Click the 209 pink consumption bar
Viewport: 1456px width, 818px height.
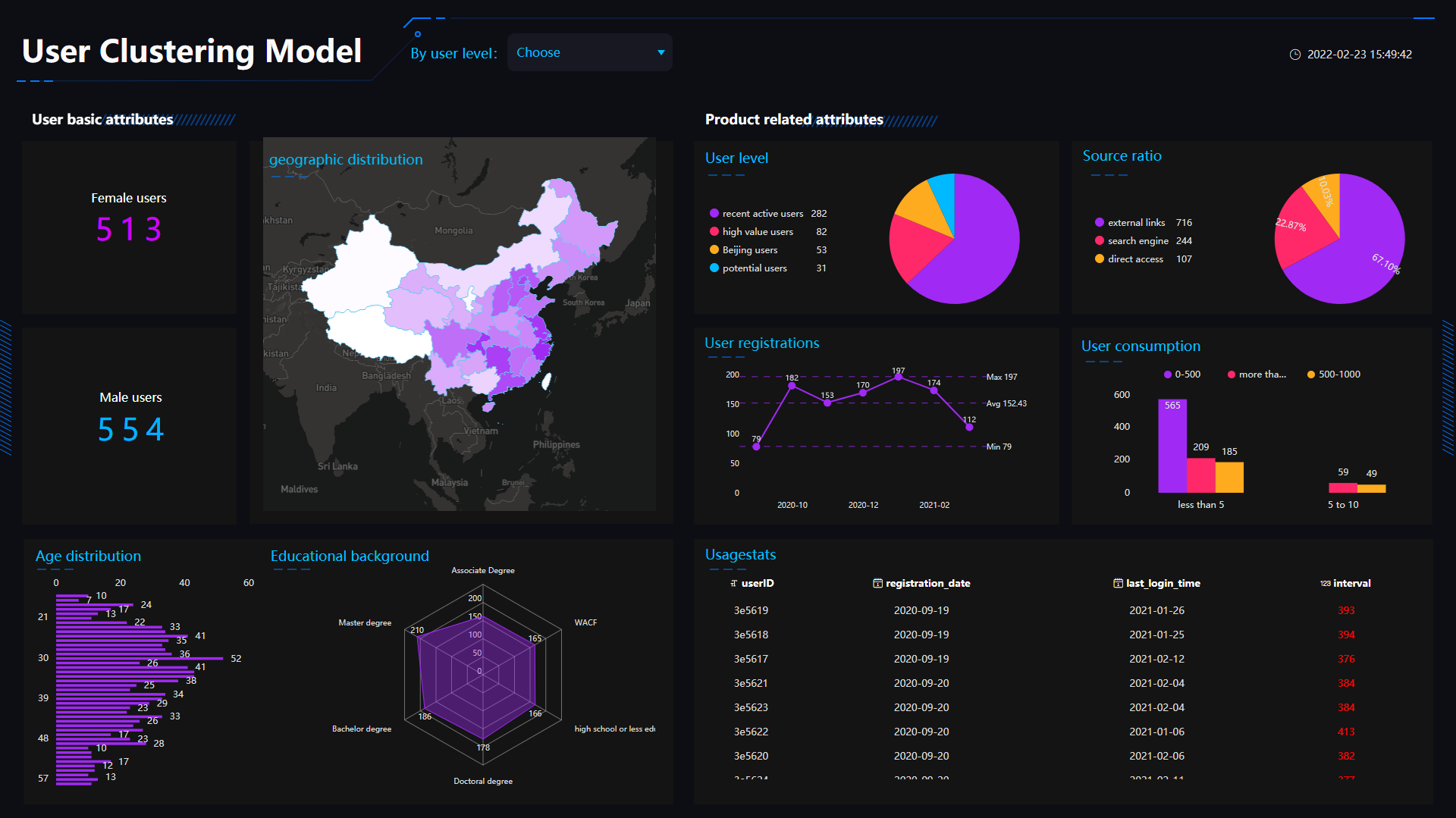(x=1201, y=475)
